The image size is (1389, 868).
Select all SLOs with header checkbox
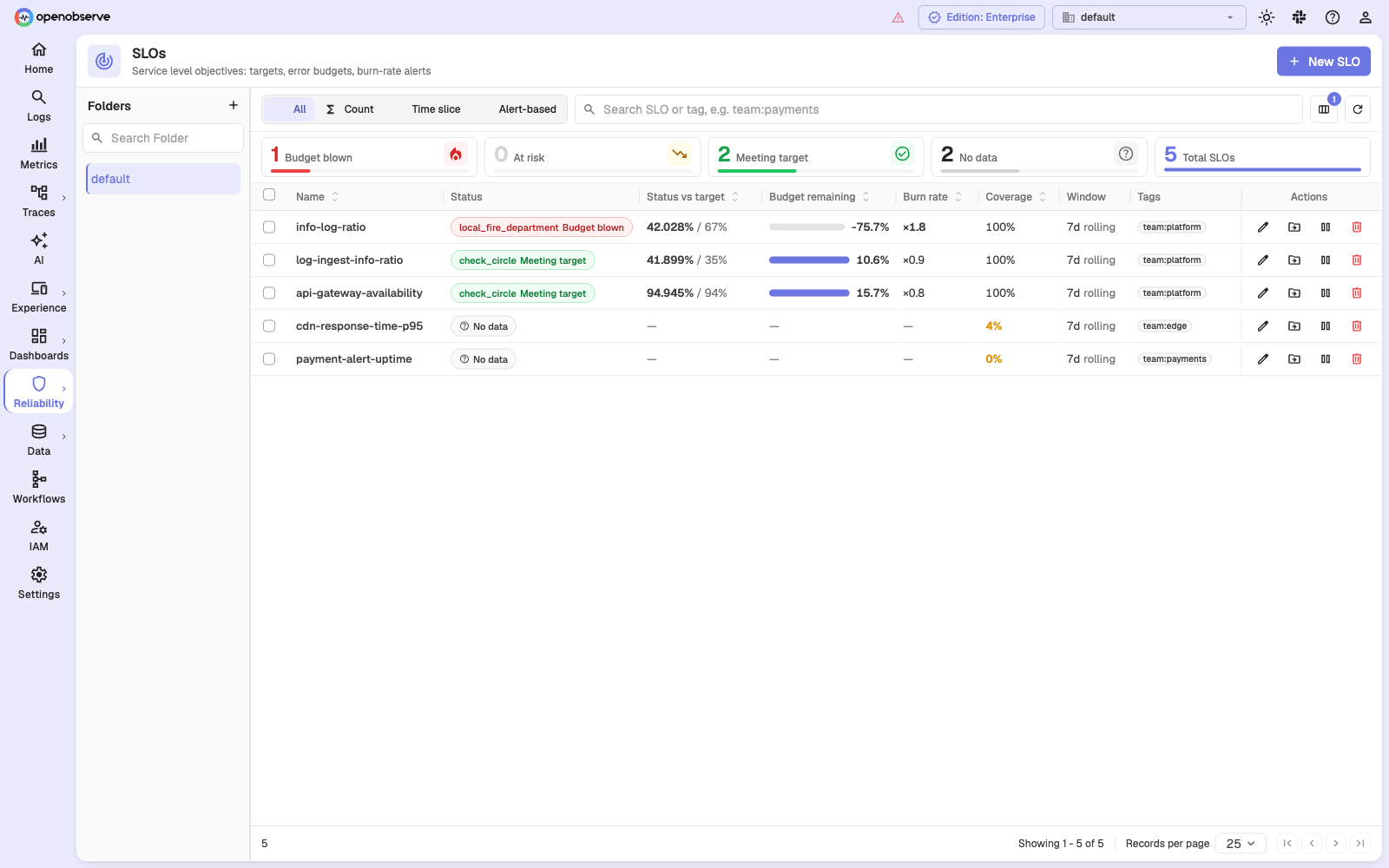point(269,195)
